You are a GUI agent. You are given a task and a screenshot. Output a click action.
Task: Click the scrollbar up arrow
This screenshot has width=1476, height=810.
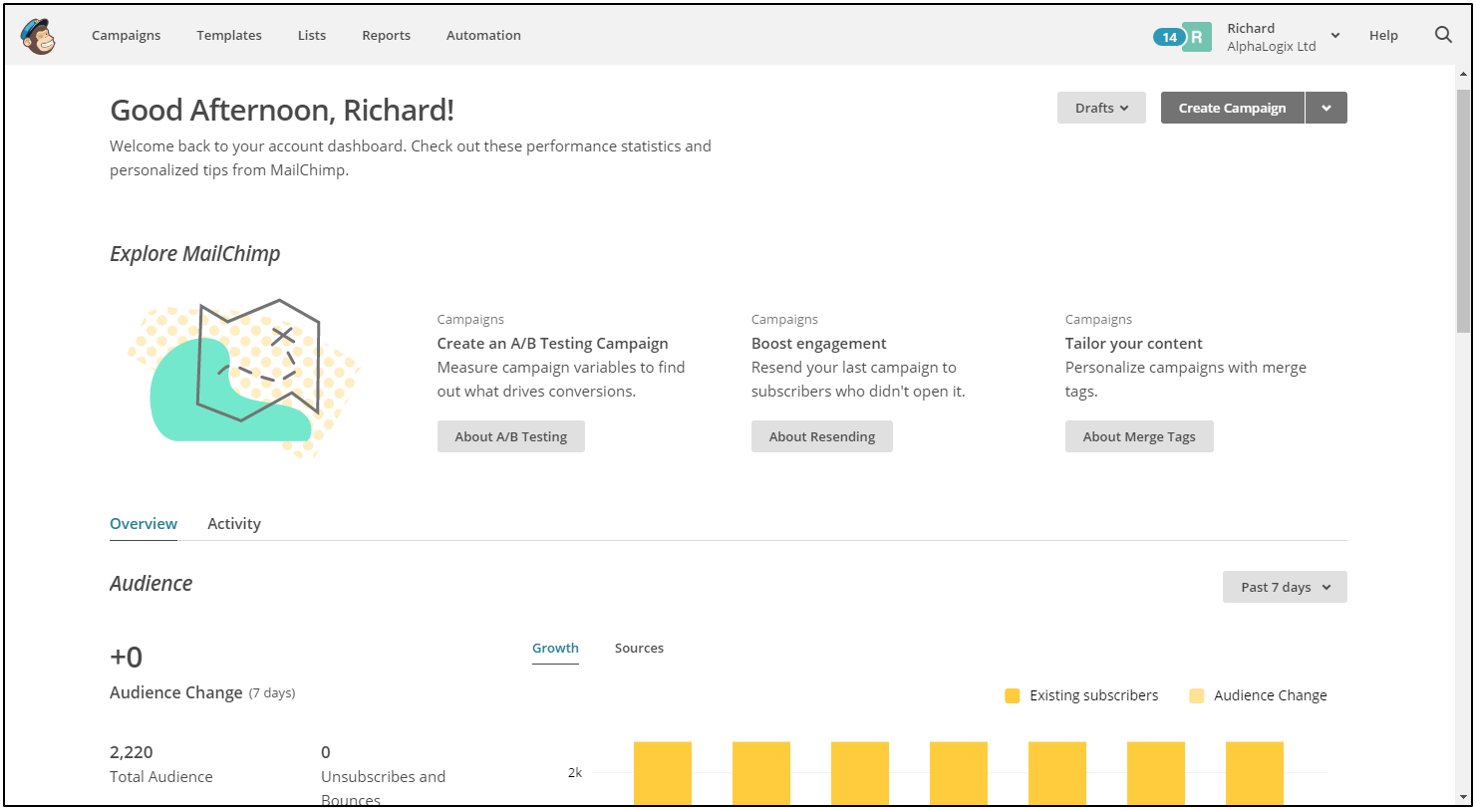coord(1463,74)
